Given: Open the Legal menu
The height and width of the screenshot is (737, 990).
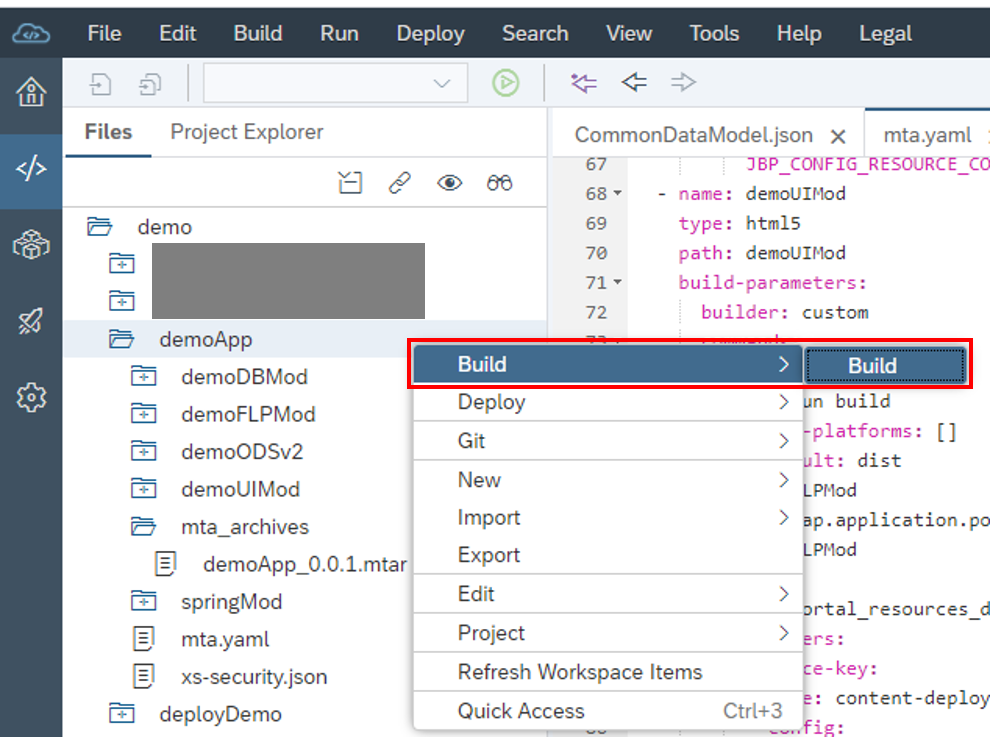Looking at the screenshot, I should tap(885, 33).
